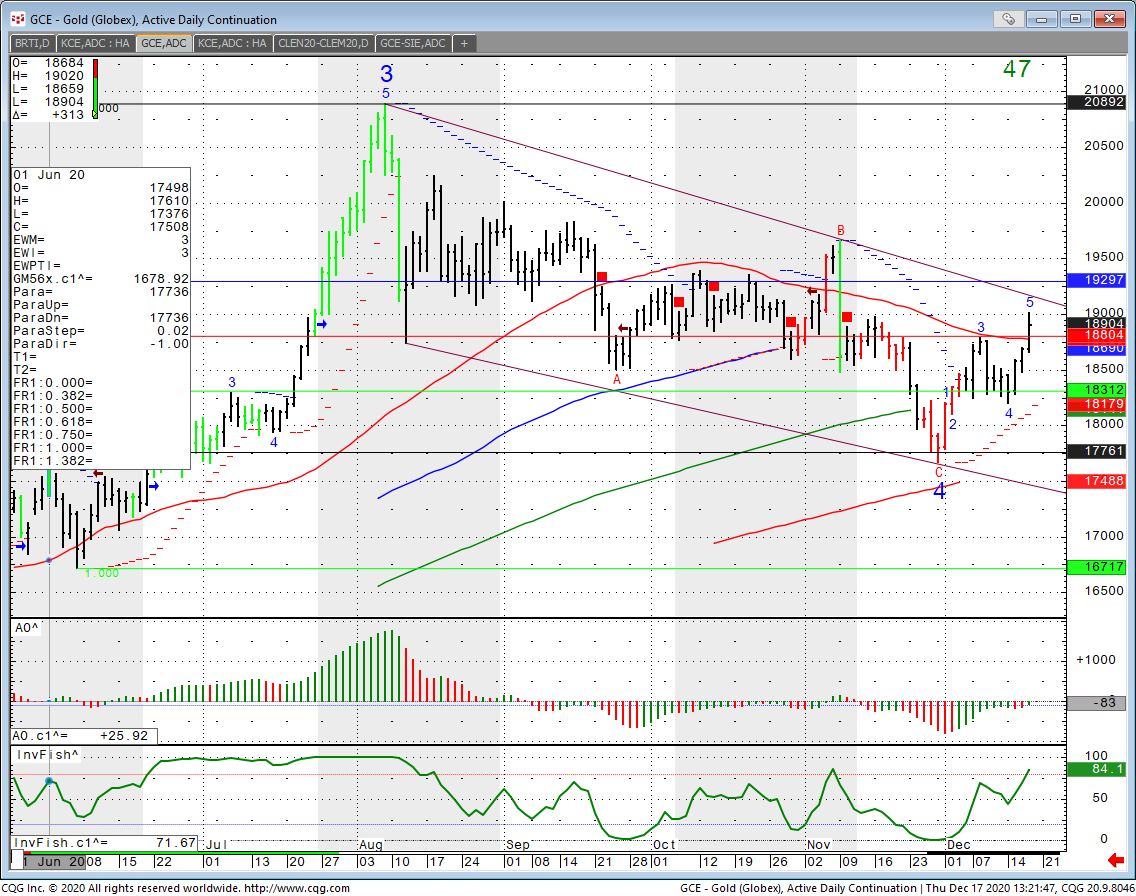The image size is (1136, 896).
Task: Click the CQG application icon in title bar
Action: (17, 18)
